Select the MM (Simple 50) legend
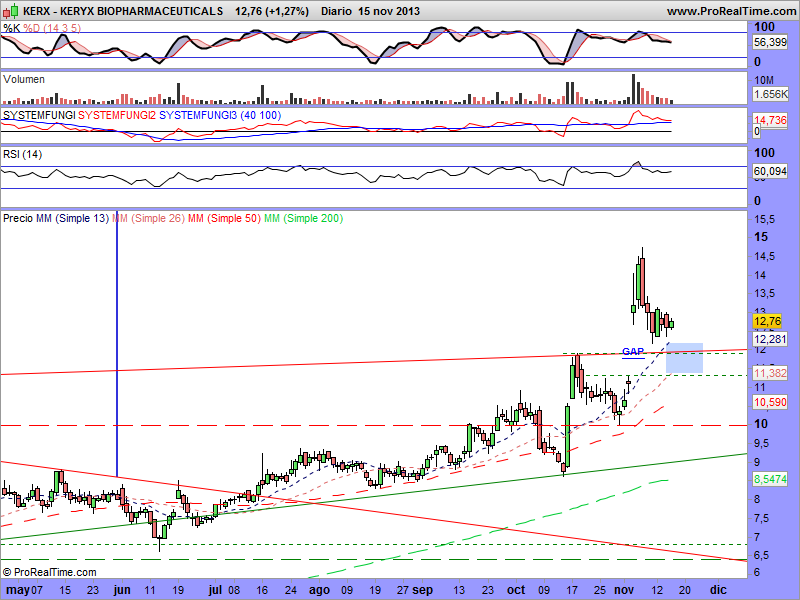800x600 pixels. (x=224, y=218)
